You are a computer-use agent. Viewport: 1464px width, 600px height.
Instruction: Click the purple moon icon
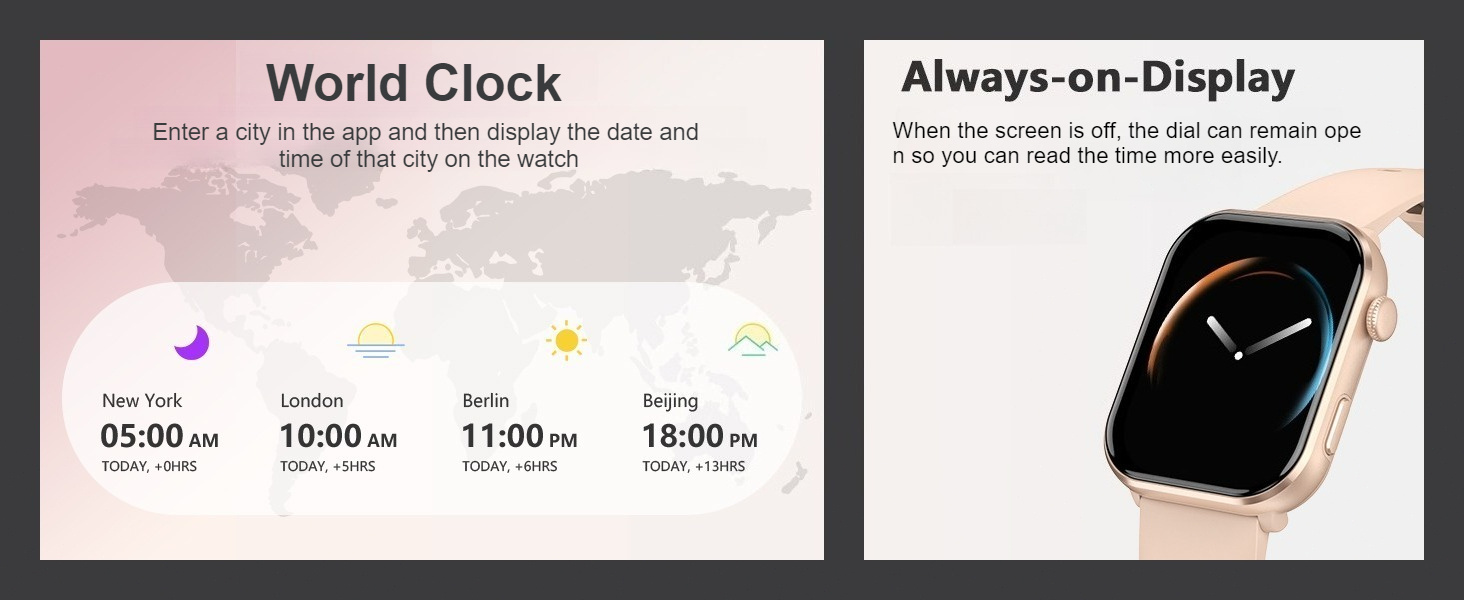191,342
